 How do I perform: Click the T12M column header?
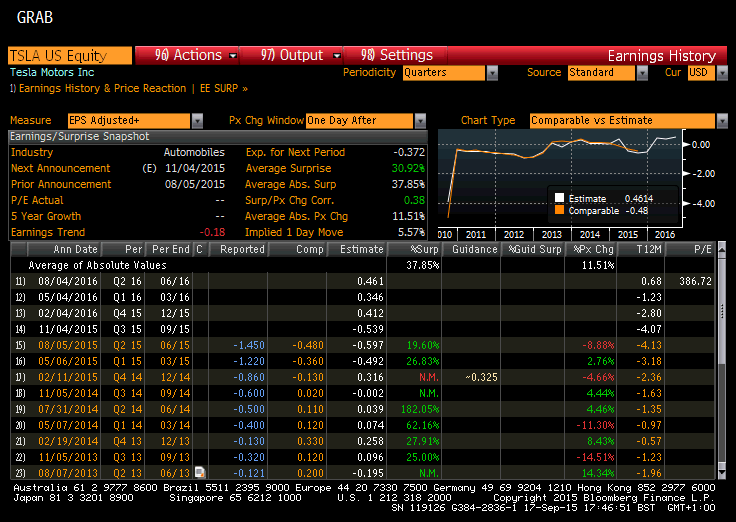tap(640, 249)
